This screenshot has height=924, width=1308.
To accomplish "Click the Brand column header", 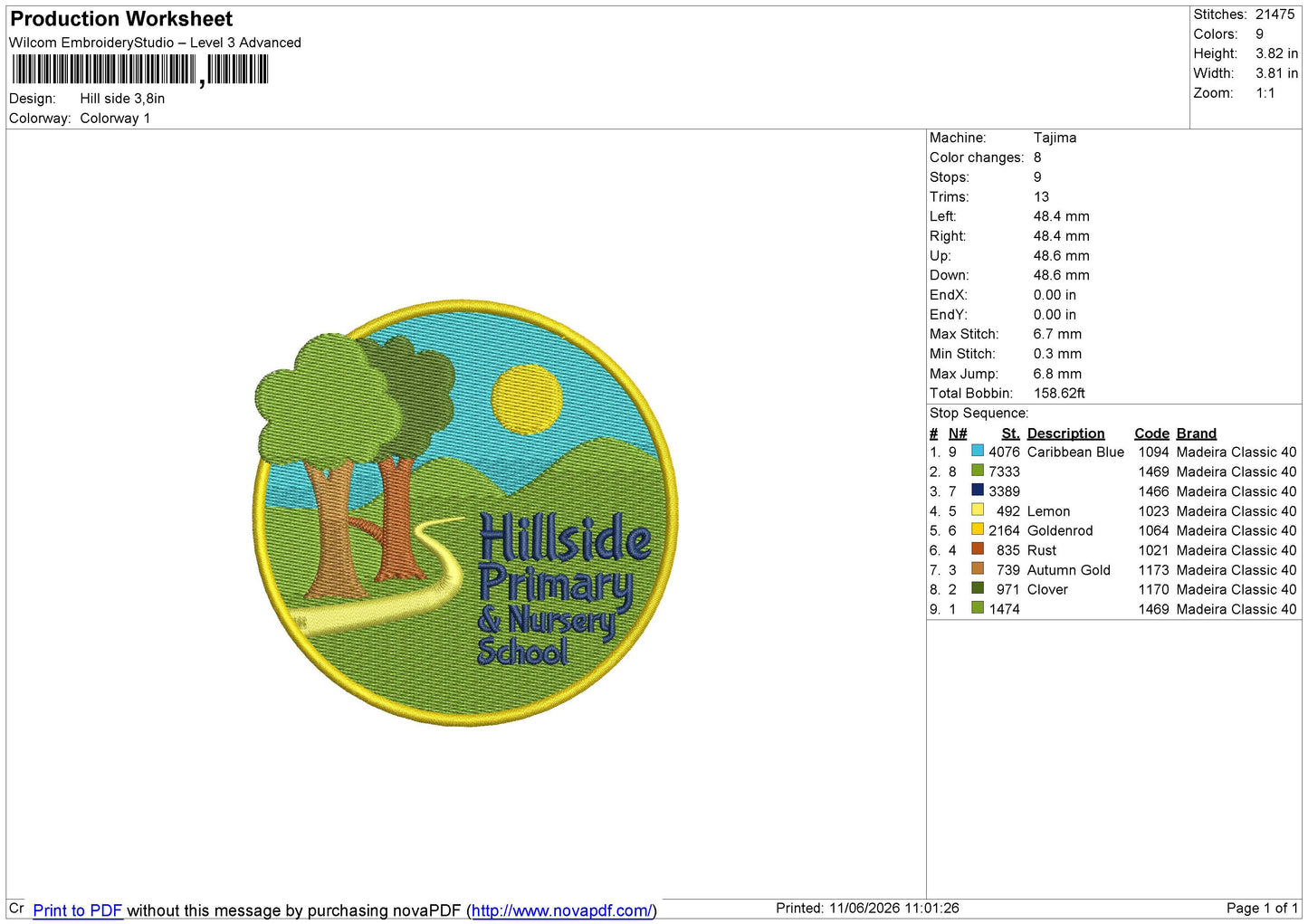I will [x=1196, y=433].
